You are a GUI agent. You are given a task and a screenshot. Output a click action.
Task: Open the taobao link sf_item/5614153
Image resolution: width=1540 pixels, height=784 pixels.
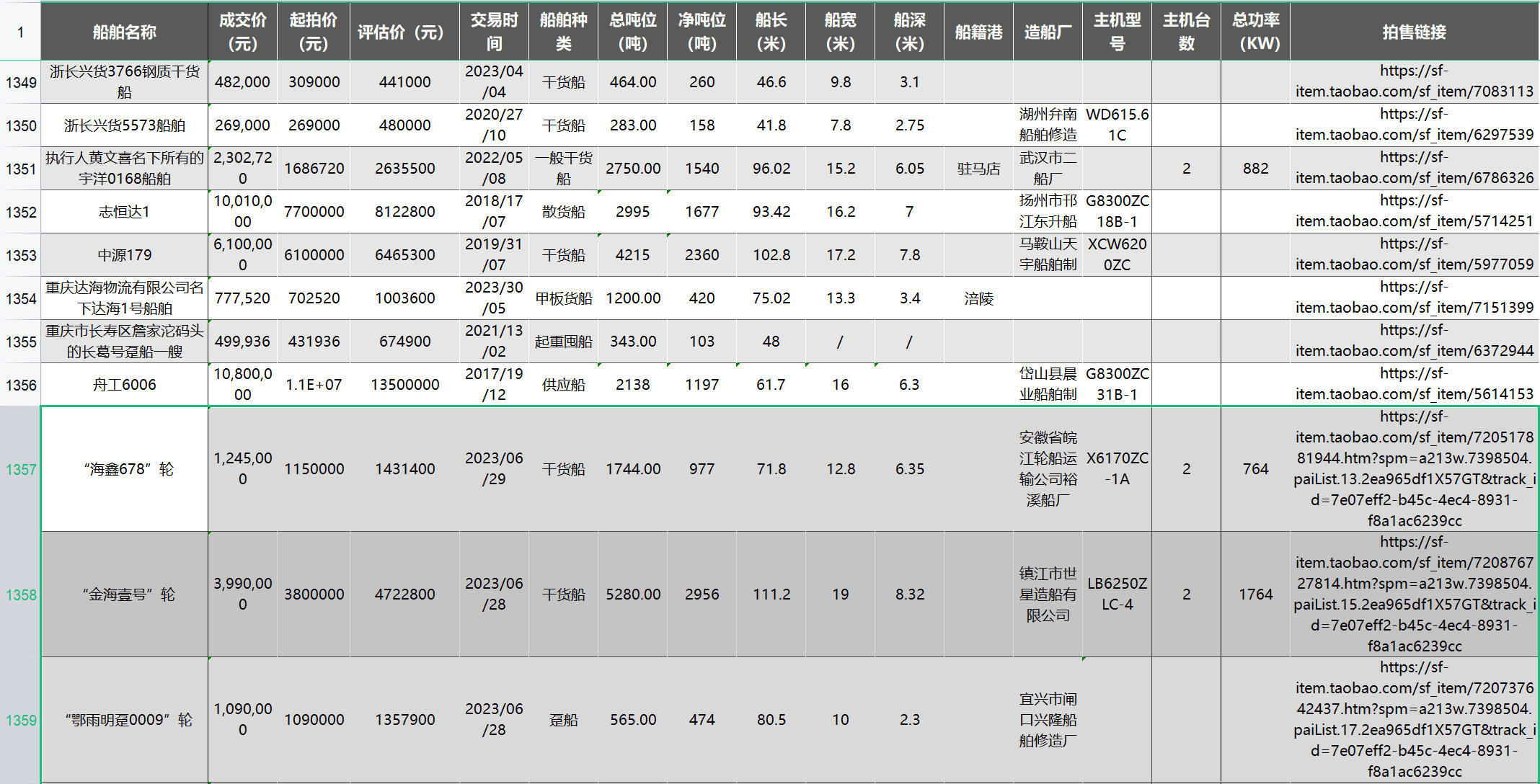click(1414, 385)
